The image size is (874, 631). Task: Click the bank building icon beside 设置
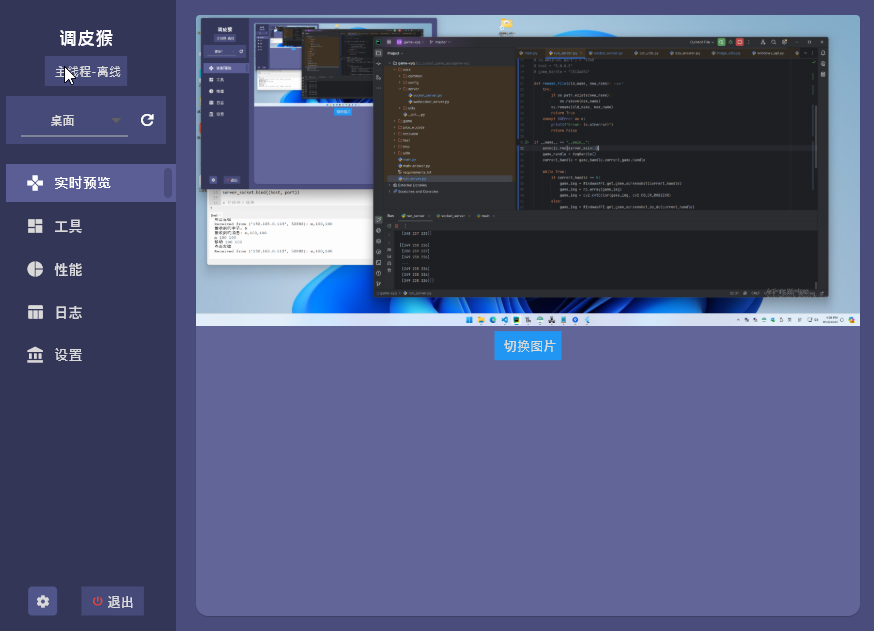pos(35,355)
